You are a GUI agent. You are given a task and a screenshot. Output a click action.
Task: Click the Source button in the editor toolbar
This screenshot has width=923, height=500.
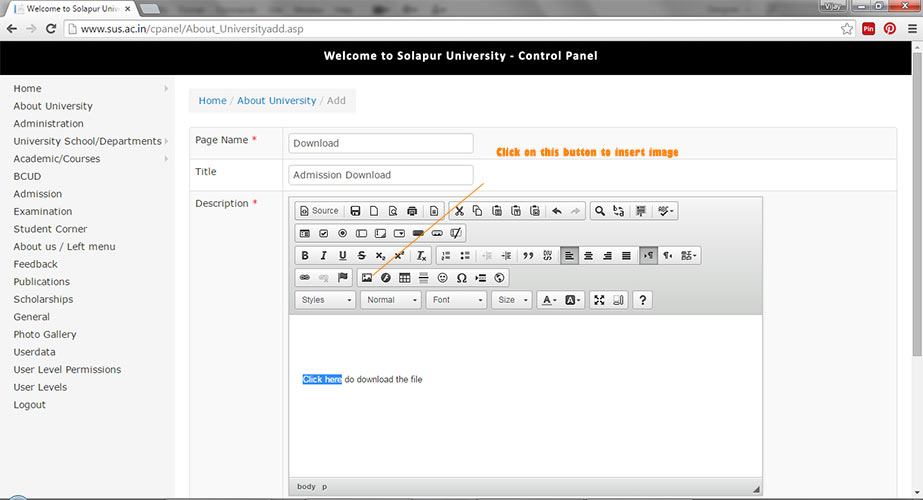[x=319, y=211]
